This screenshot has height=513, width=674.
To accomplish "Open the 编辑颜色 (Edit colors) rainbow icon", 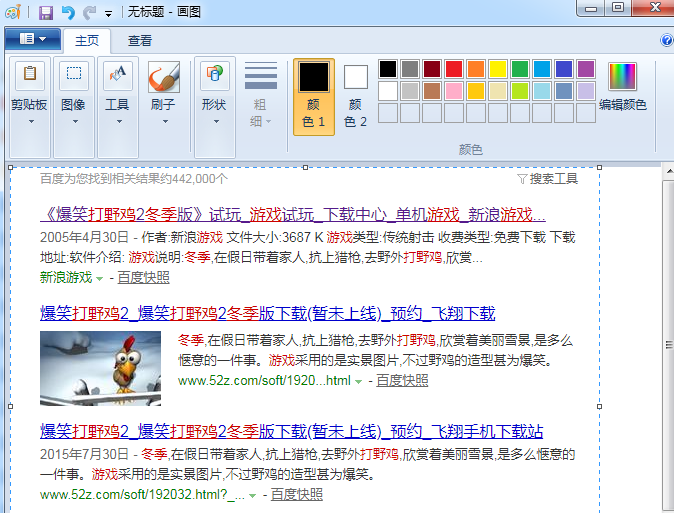I will (622, 77).
